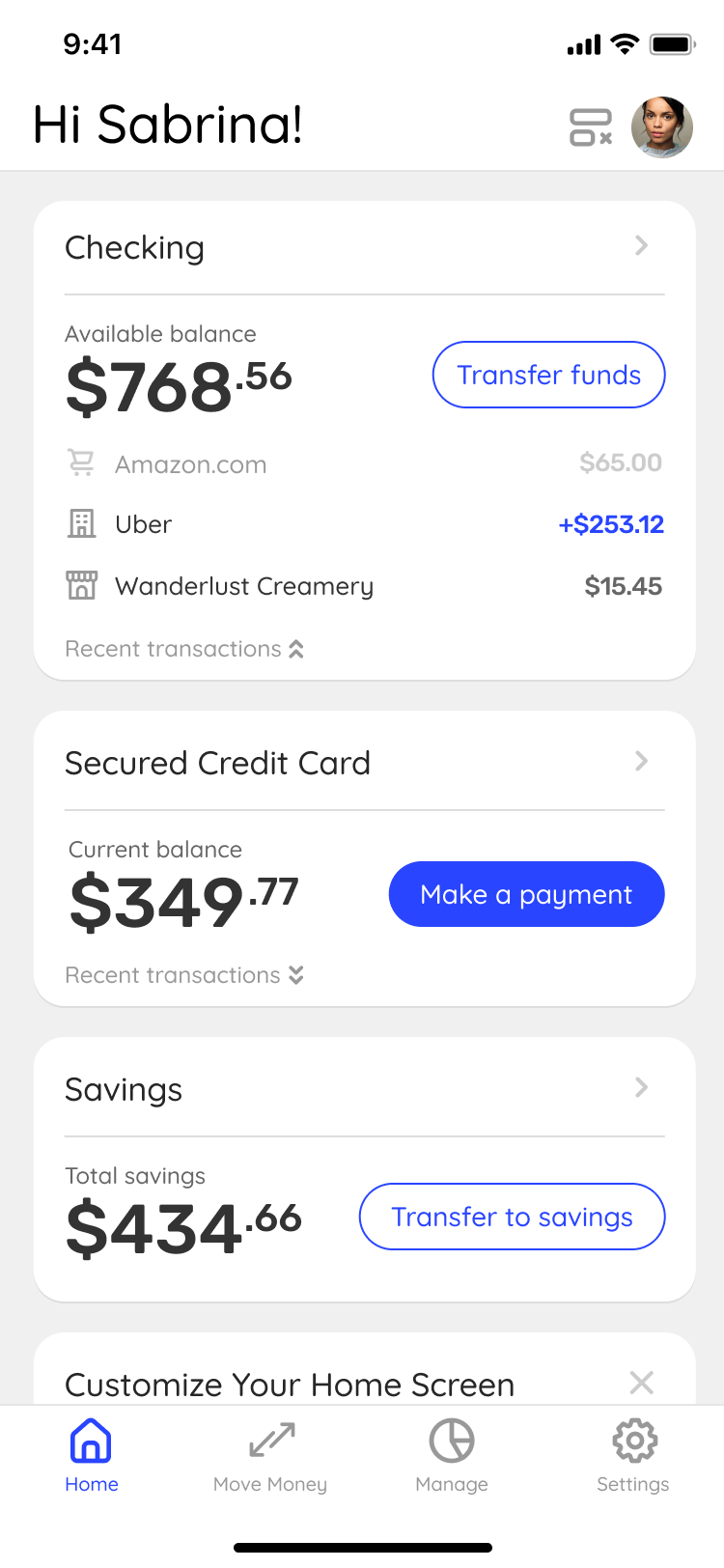Open Secured Credit Card details chevron
Viewport: 724px width, 1568px height.
click(642, 762)
